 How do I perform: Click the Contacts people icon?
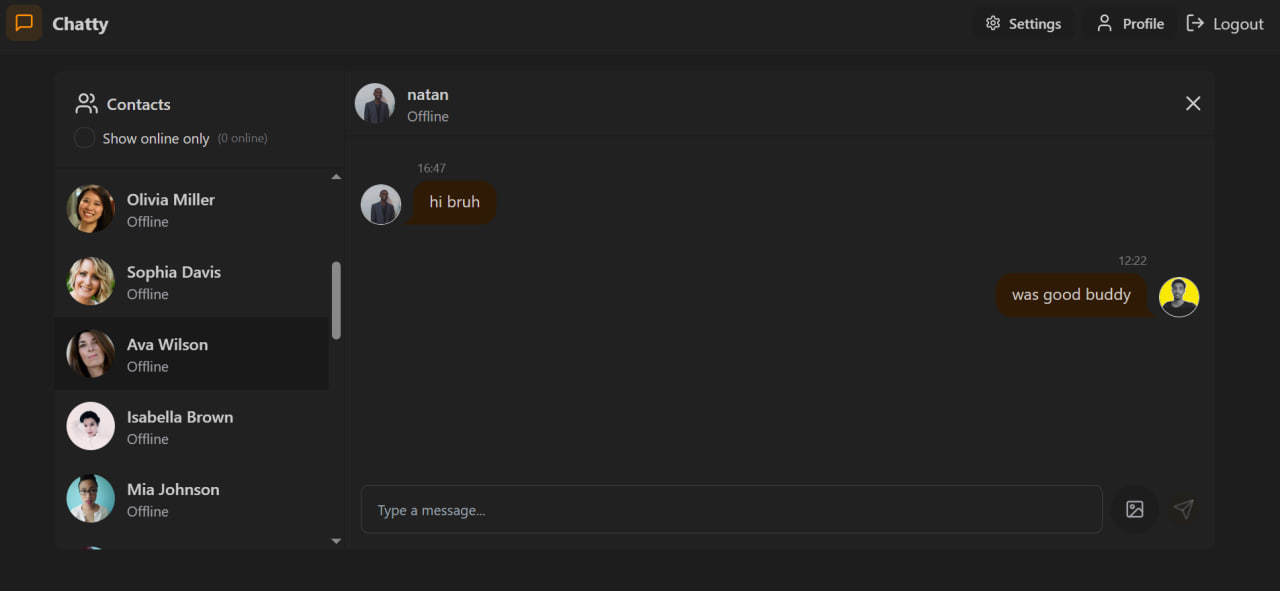86,104
